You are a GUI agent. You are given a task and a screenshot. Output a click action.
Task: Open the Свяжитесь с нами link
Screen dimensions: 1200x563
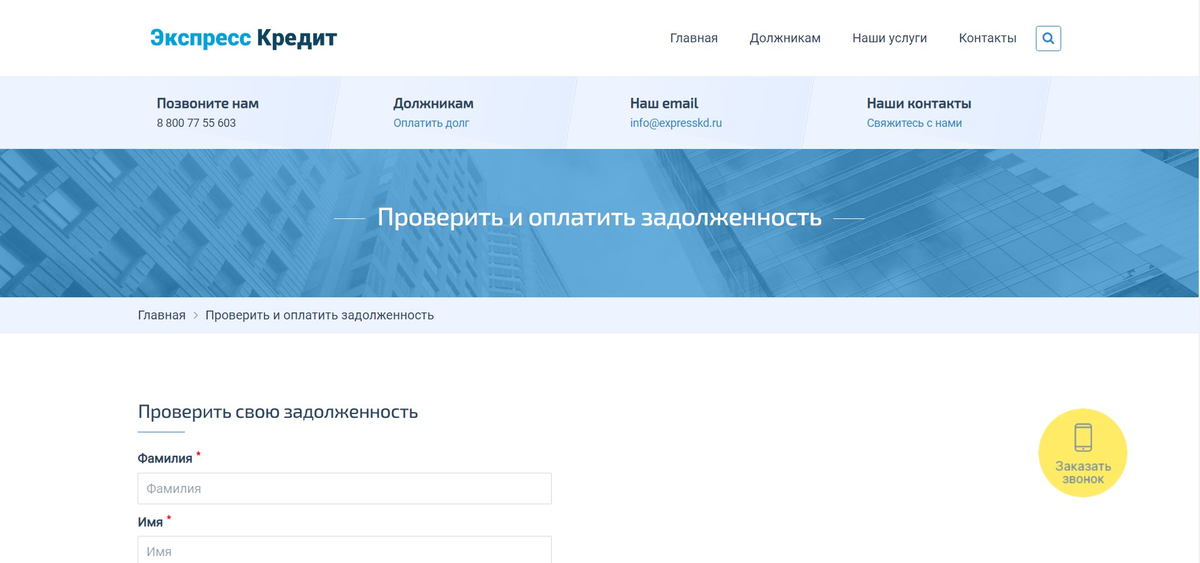coord(914,123)
